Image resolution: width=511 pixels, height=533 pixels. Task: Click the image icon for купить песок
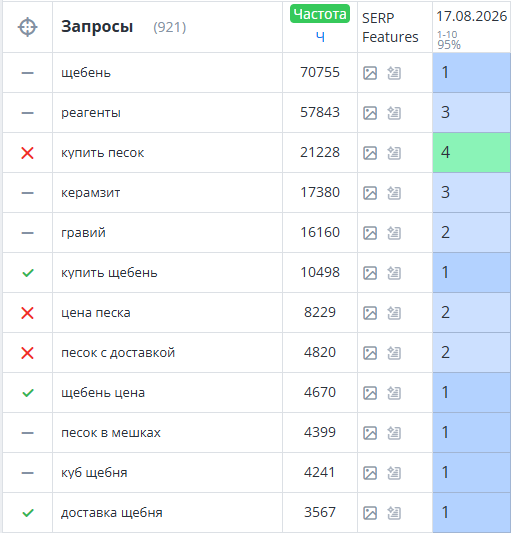point(370,153)
